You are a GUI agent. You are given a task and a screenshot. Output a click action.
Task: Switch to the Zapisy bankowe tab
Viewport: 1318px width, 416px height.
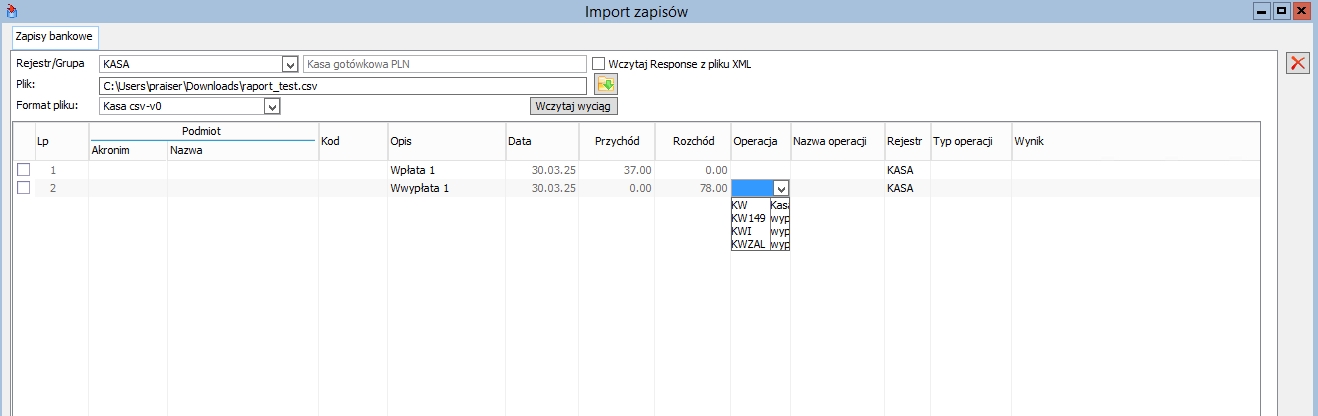click(x=55, y=35)
